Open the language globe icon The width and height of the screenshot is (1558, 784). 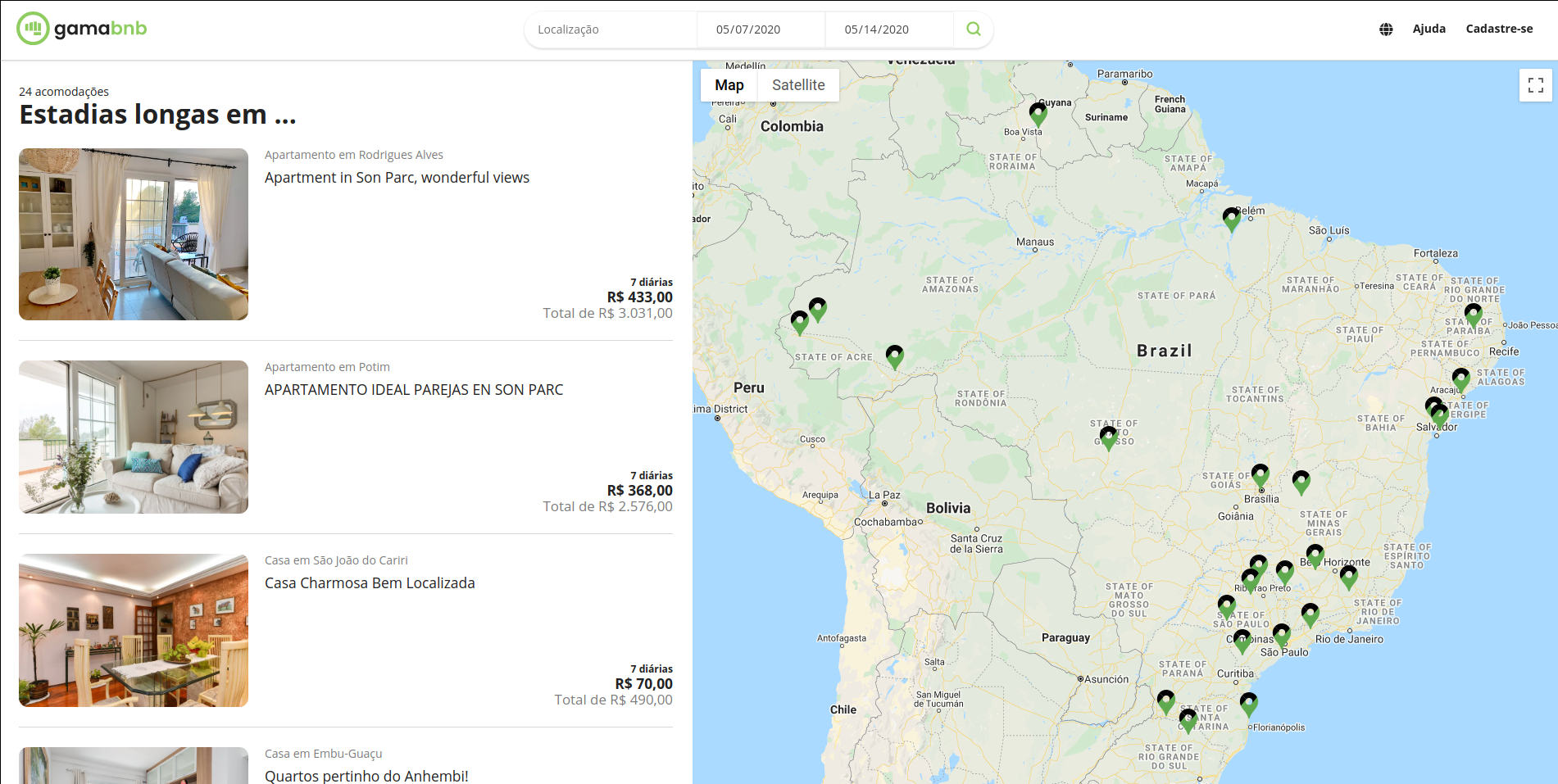(x=1386, y=29)
